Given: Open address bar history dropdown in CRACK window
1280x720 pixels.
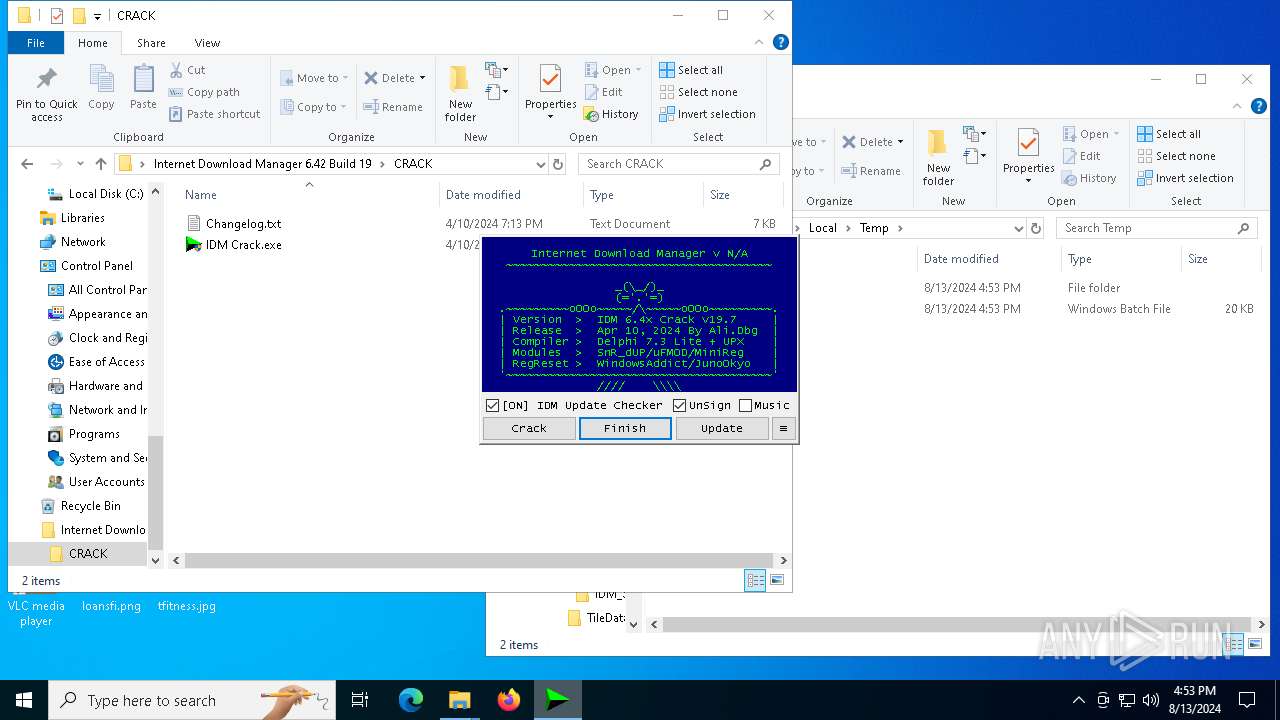Looking at the screenshot, I should pyautogui.click(x=541, y=164).
